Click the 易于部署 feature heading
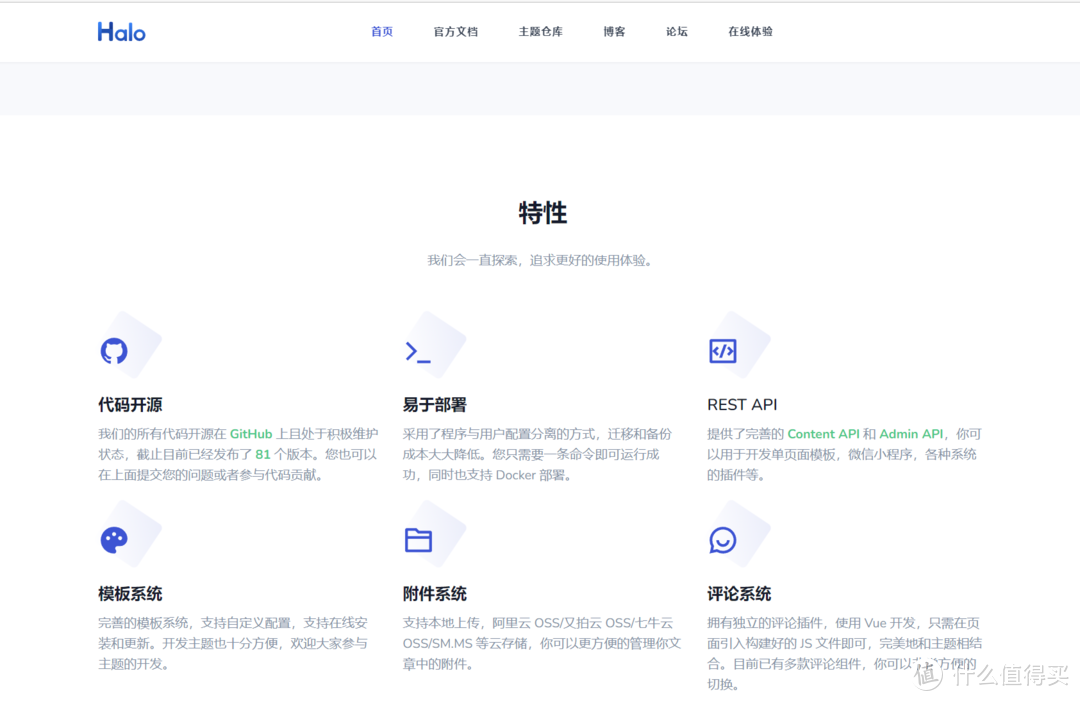1080x701 pixels. 434,405
